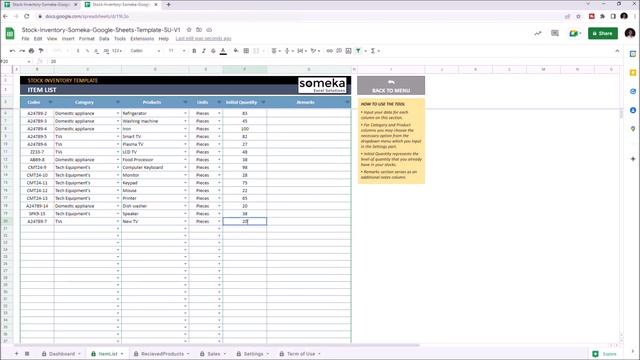Click the Format as percent icon
The image size is (640, 360).
tap(87, 51)
